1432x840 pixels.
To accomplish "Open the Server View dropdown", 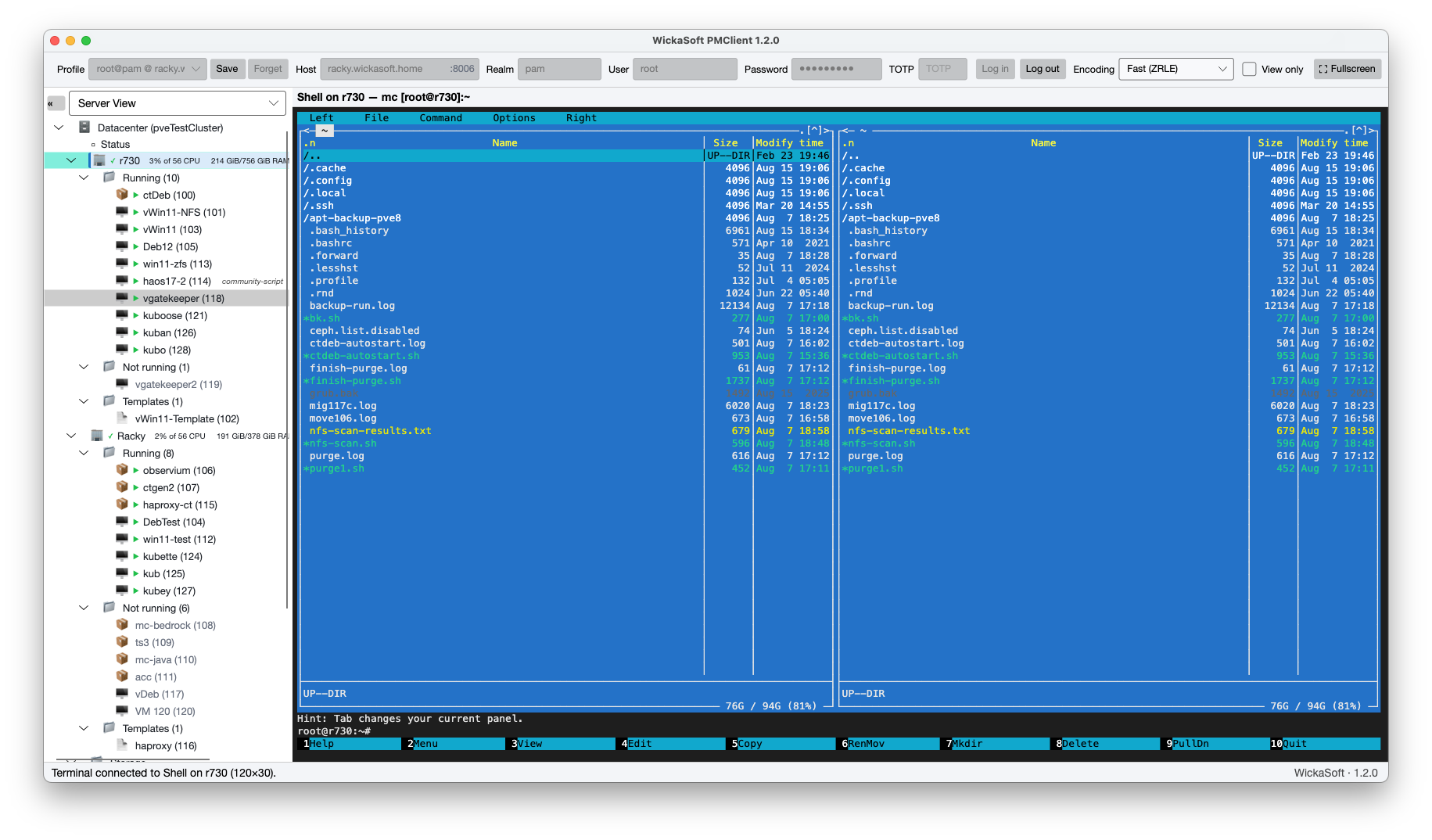I will point(178,103).
